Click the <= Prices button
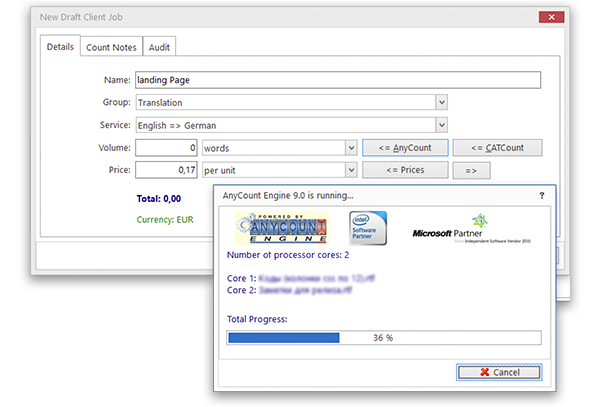This screenshot has height=407, width=600. [404, 170]
